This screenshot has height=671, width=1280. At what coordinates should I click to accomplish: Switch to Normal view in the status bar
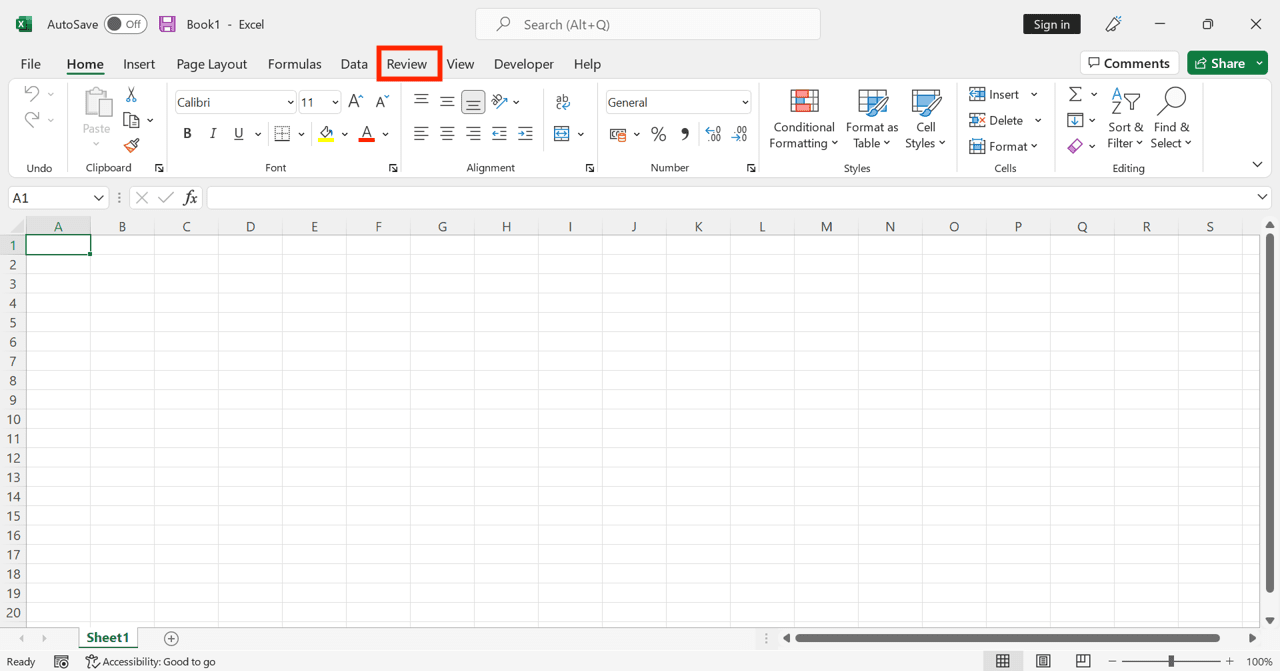1003,661
